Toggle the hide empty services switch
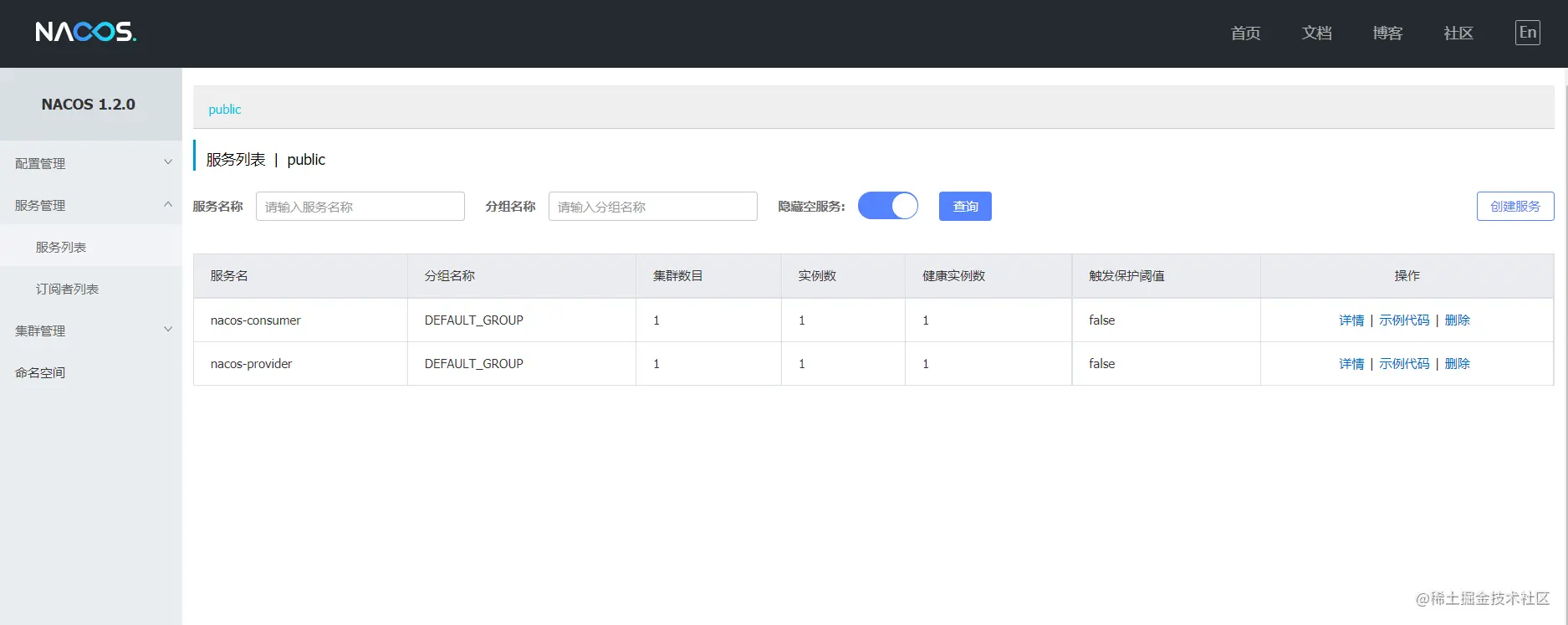The image size is (1568, 625). pos(888,206)
